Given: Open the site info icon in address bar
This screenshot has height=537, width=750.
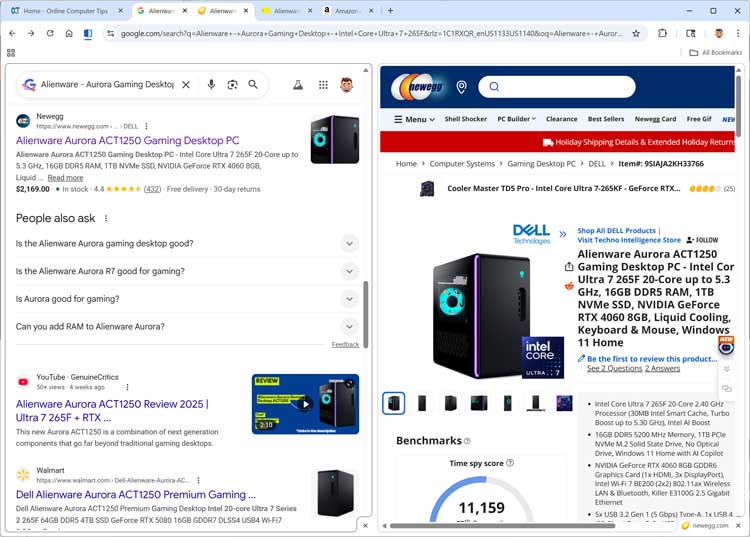Looking at the screenshot, I should pyautogui.click(x=110, y=33).
